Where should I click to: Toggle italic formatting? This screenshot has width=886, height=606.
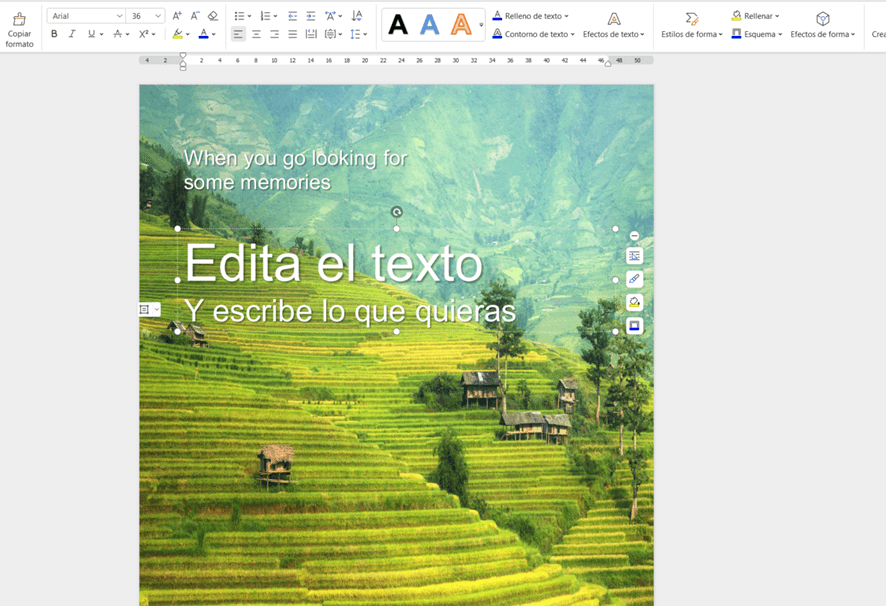point(72,34)
